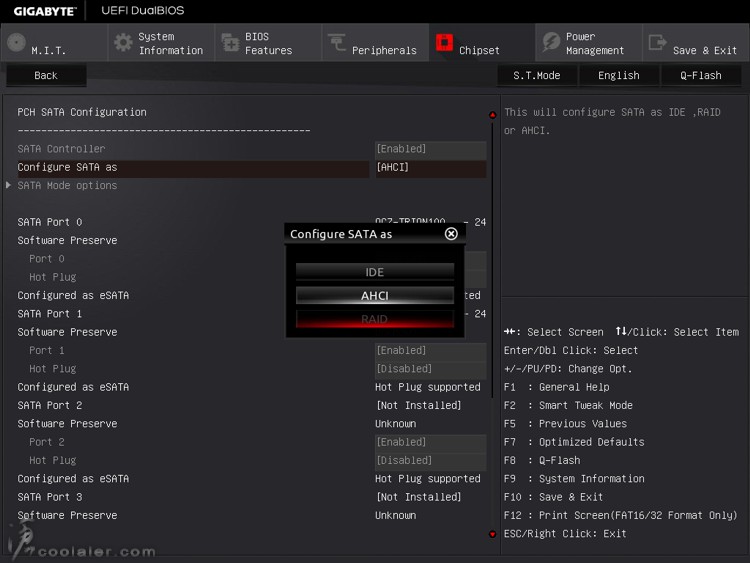Click Port 2 sub-item label
This screenshot has height=563, width=750.
[x=47, y=442]
